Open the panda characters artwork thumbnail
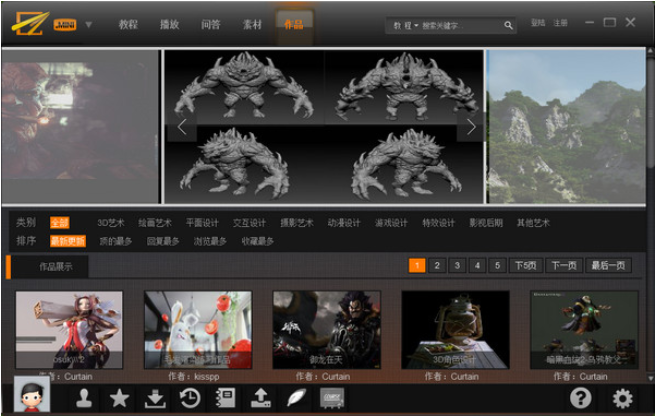Viewport: 657px width, 416px height. click(x=585, y=330)
